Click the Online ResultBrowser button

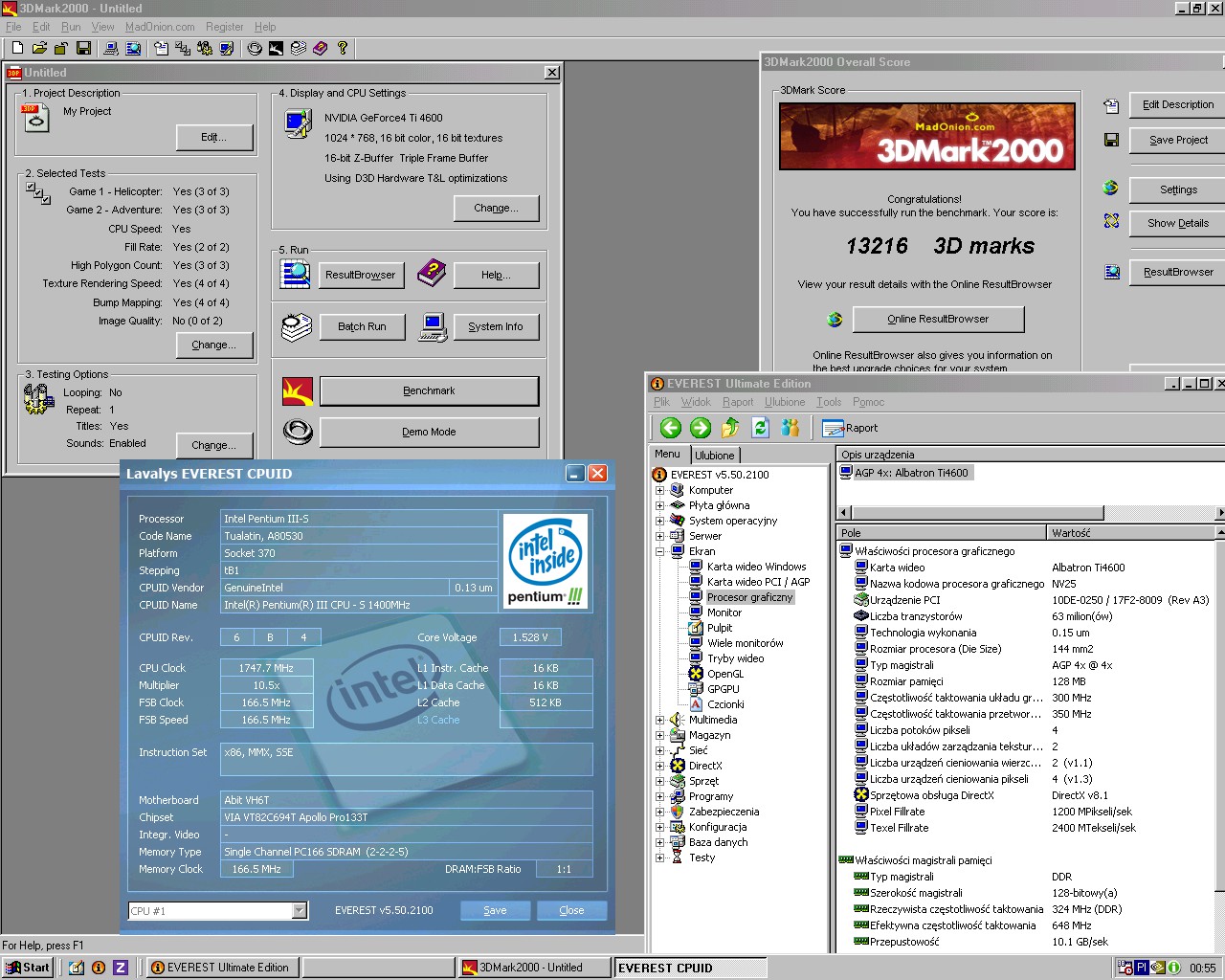(938, 319)
